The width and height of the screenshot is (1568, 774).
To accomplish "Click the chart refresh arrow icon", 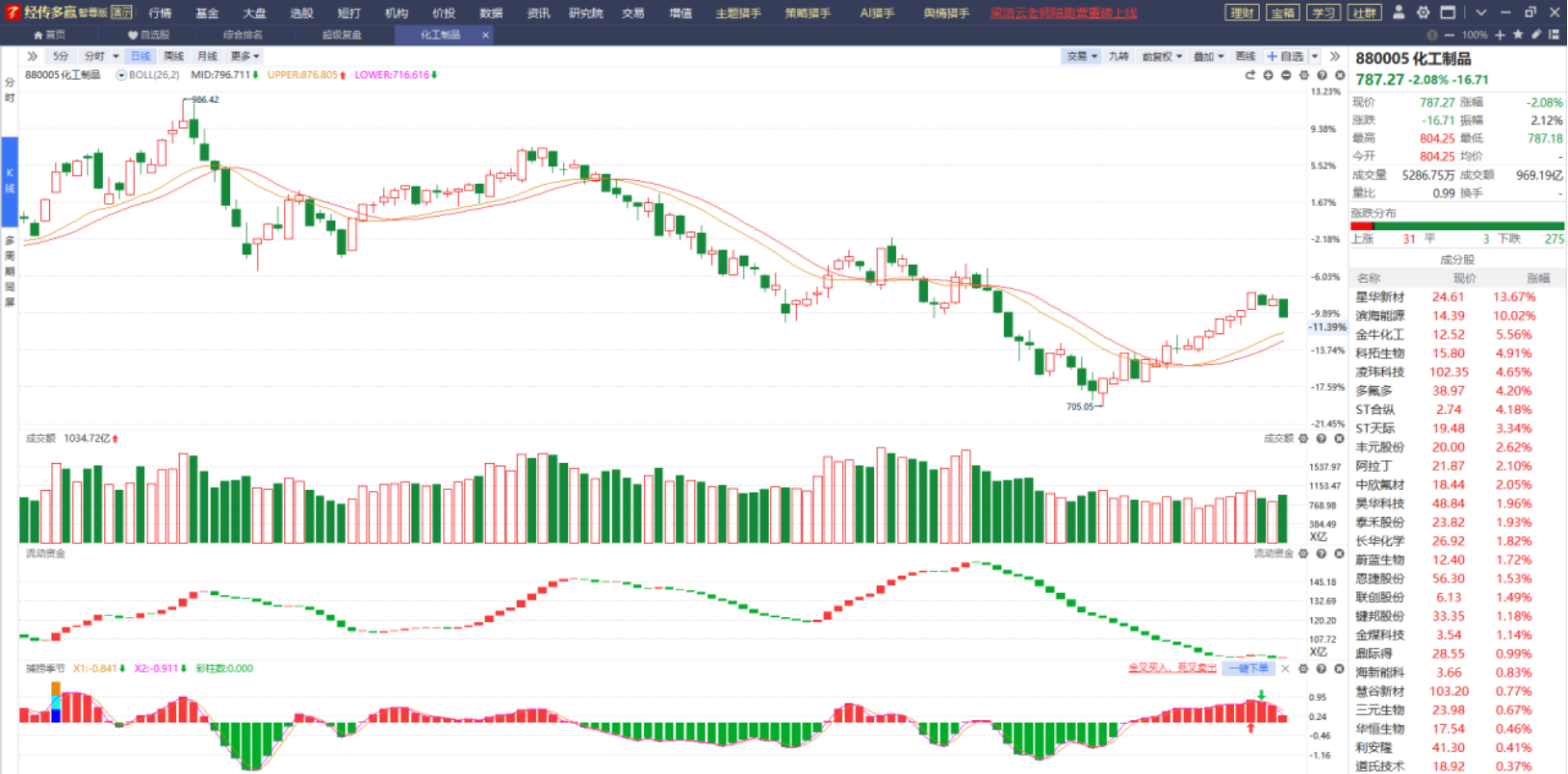I will 1250,75.
